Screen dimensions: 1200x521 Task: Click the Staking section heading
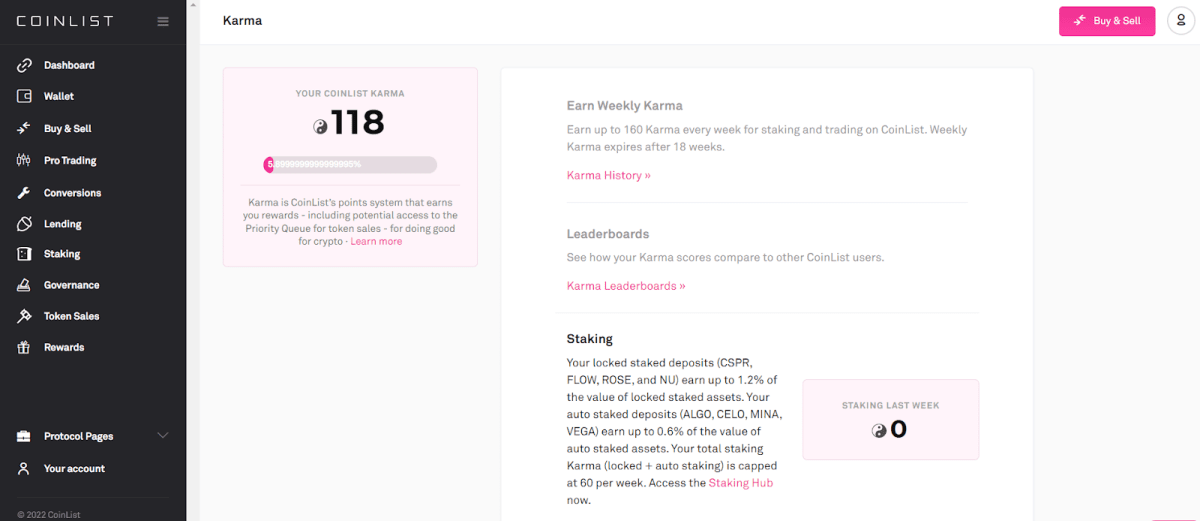(590, 339)
